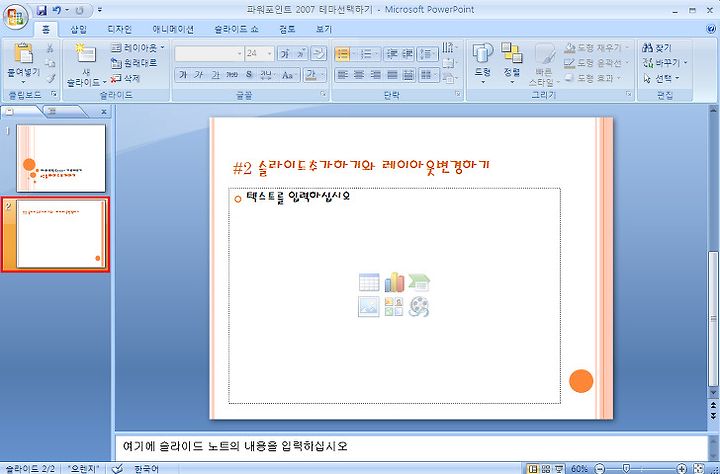Decrease the list indent level
The image size is (720, 474).
pos(392,54)
